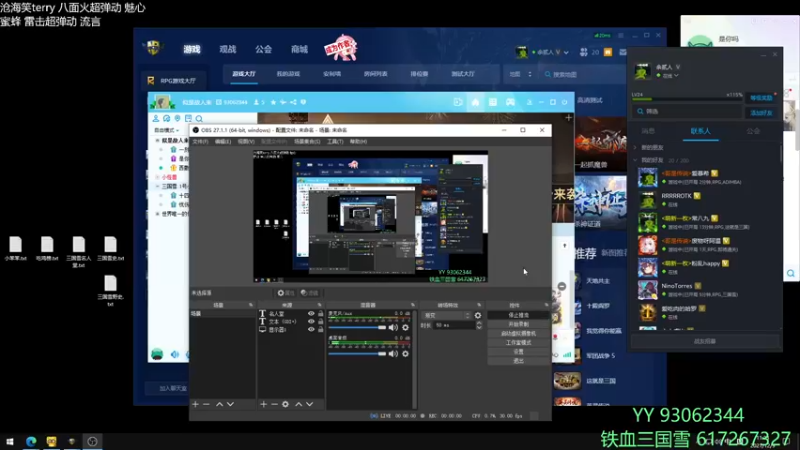Mute the Mic/Aux channel in mixer
Viewport: 800px width, 450px height.
coord(393,328)
